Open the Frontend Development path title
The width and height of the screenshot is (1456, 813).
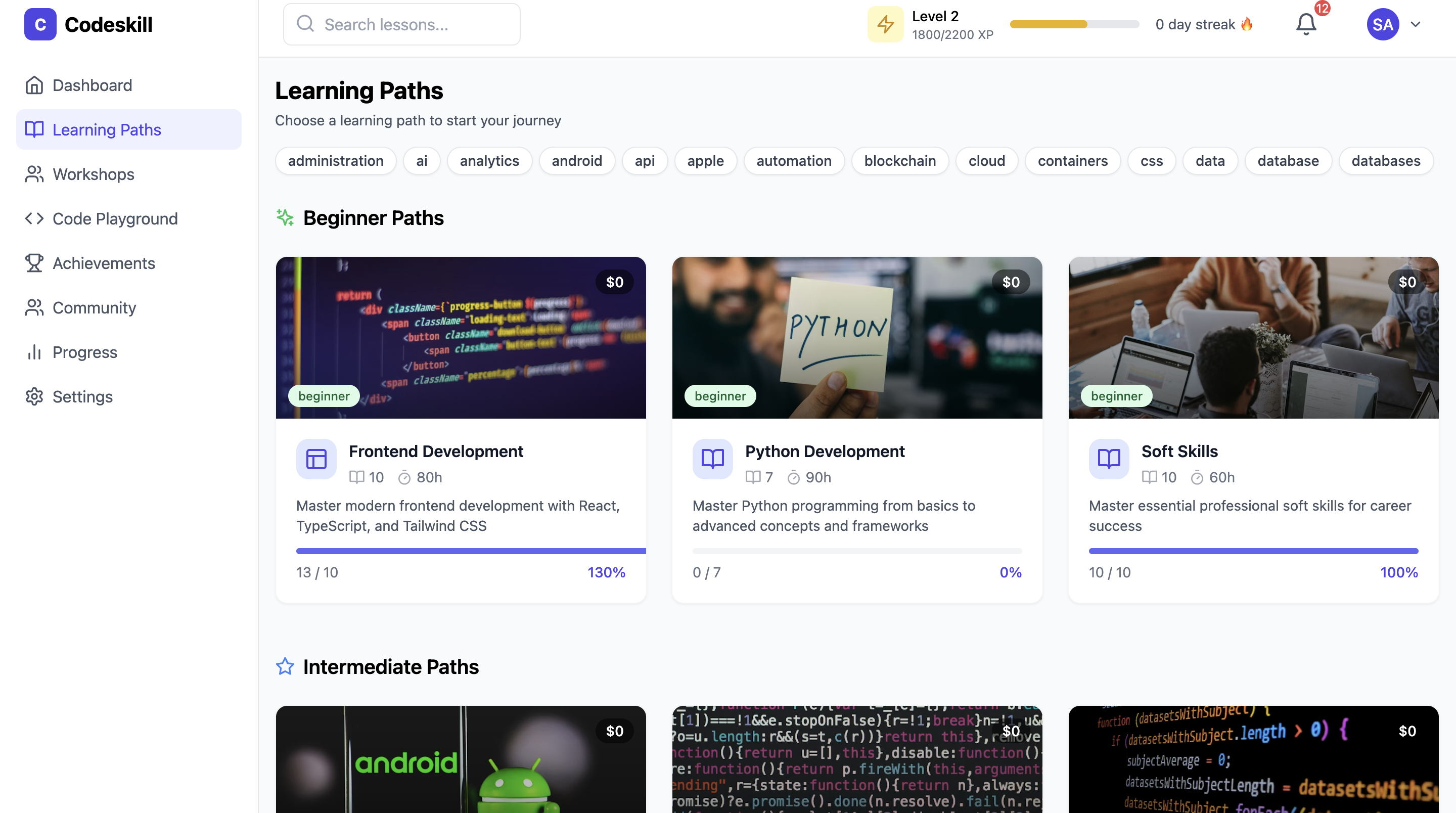436,451
